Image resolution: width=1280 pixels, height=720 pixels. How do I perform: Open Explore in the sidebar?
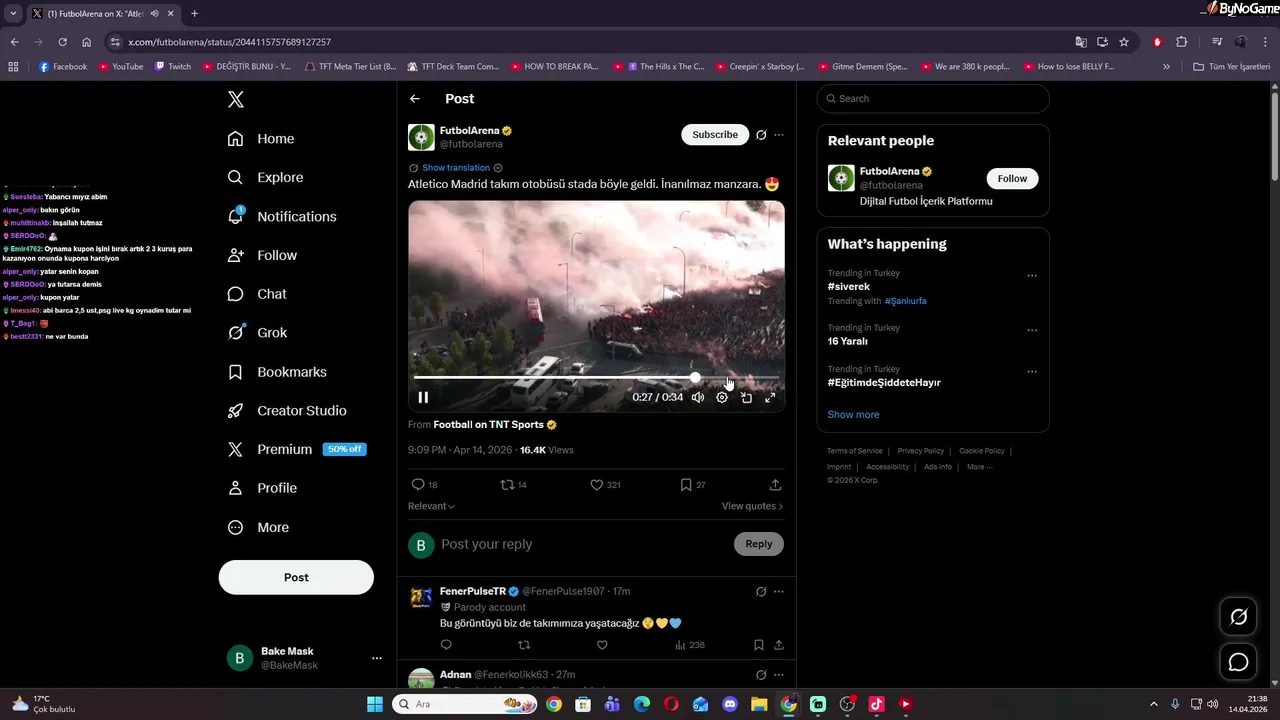[265, 177]
